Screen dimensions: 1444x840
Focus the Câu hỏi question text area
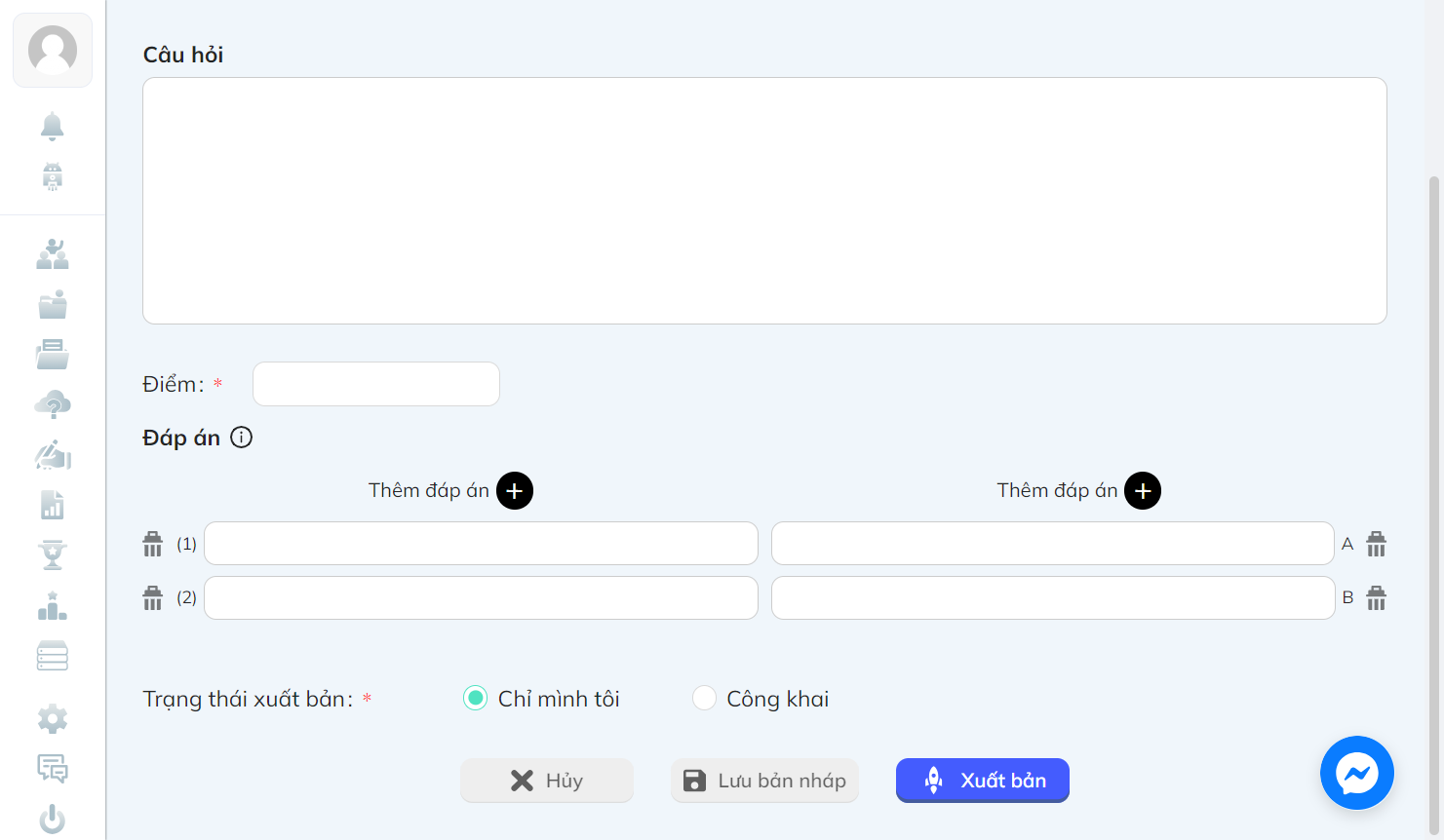click(764, 201)
